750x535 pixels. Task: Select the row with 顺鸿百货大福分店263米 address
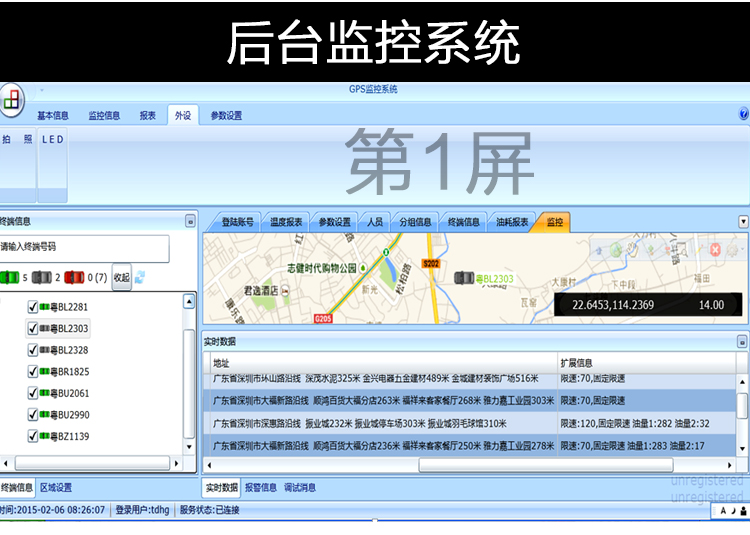pos(470,401)
